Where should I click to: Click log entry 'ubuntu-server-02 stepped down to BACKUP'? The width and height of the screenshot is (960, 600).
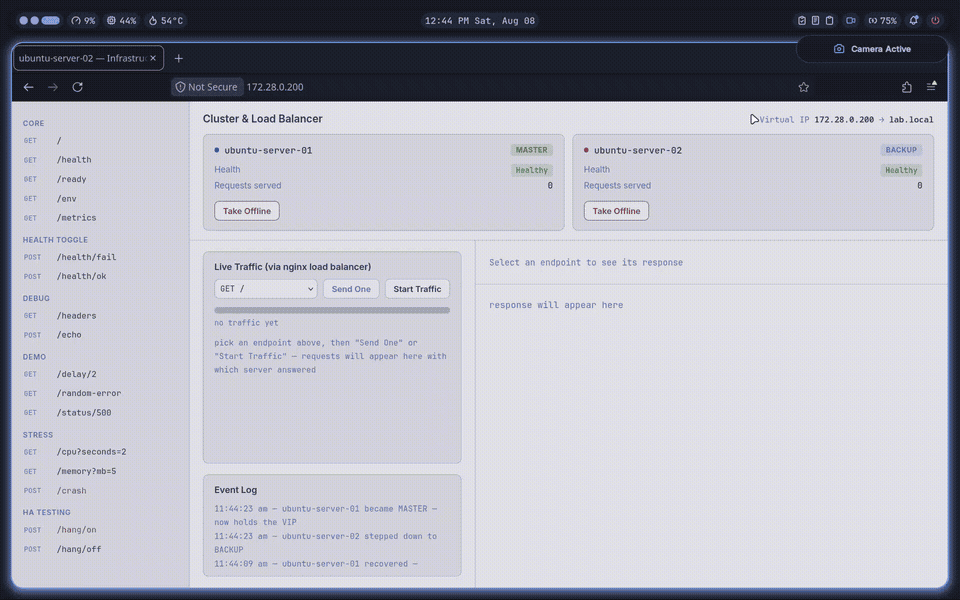point(326,543)
